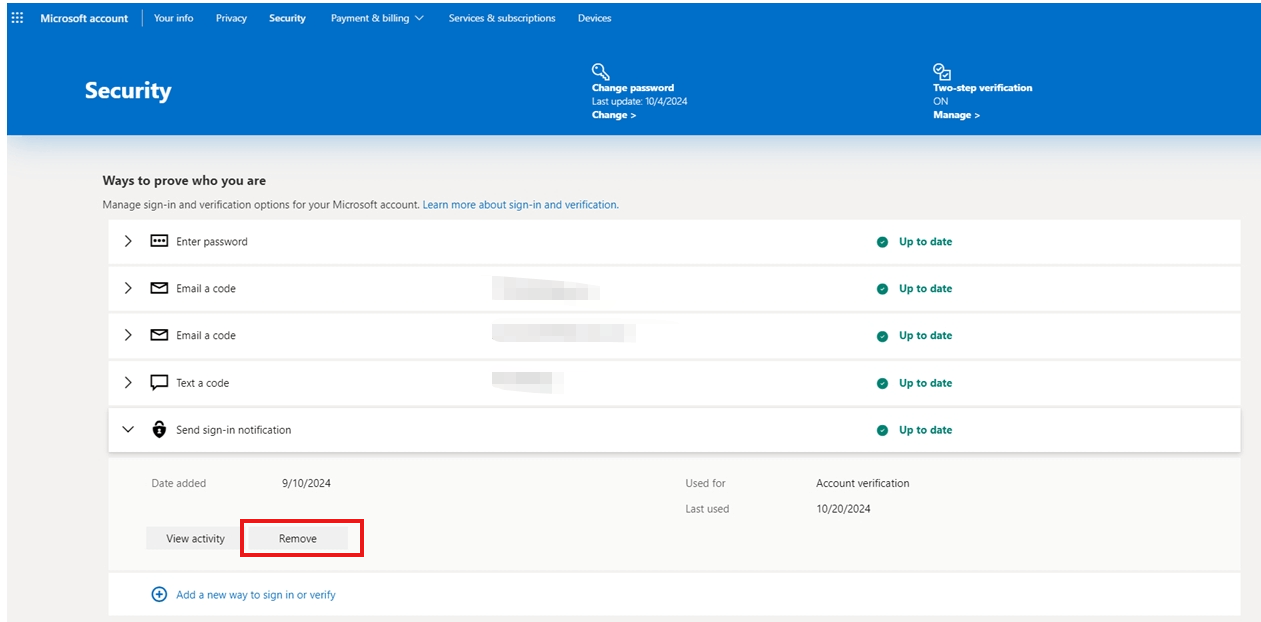Viewport: 1261px width, 622px height.
Task: Click the Change password key icon
Action: [600, 71]
